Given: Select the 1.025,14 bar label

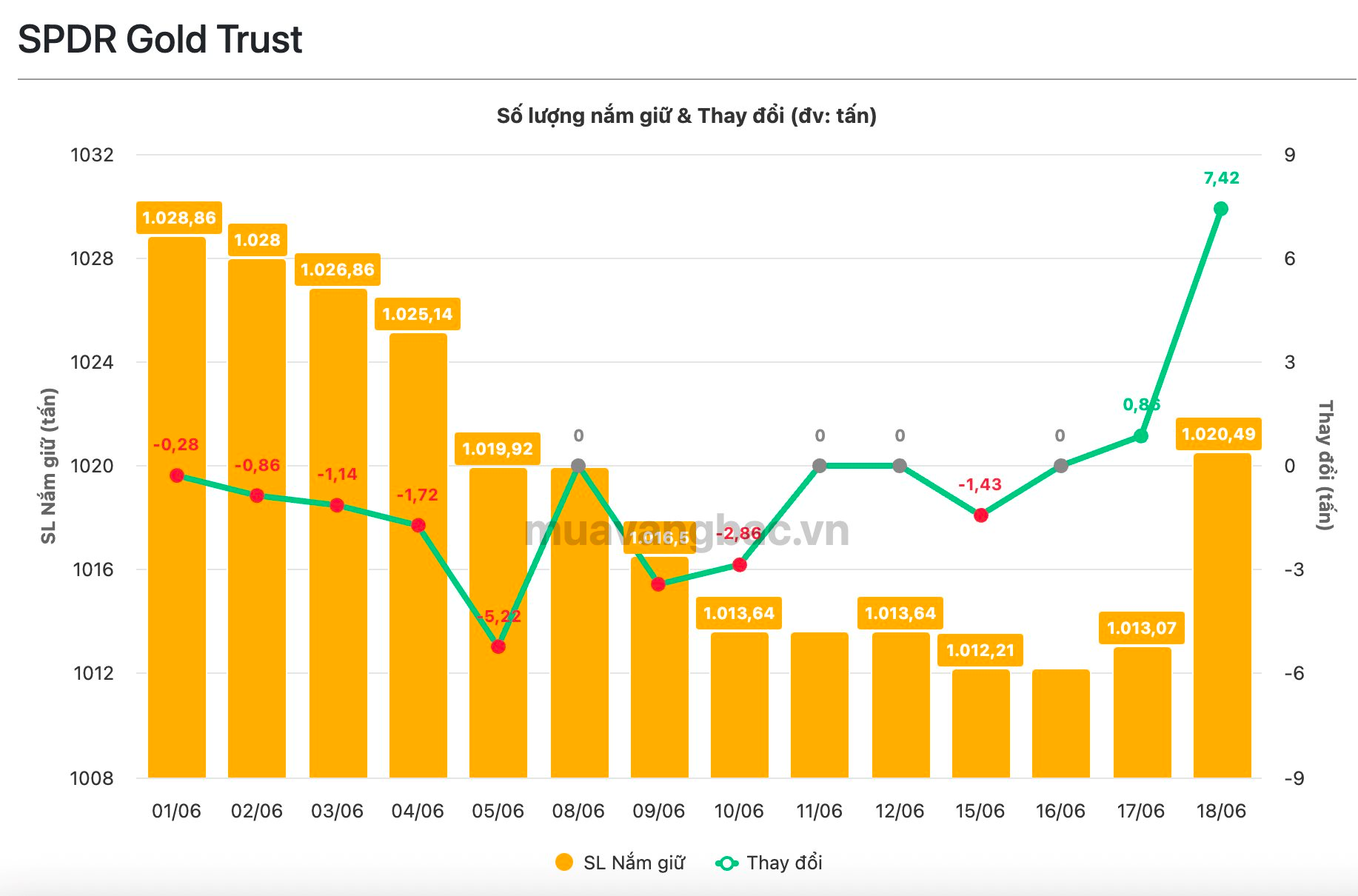Looking at the screenshot, I should click(x=418, y=314).
